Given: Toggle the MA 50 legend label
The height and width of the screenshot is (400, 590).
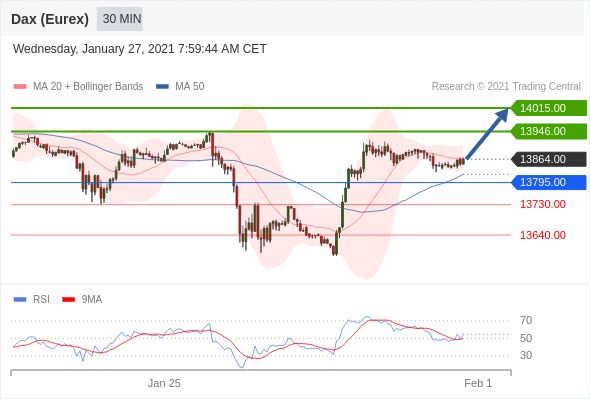Looking at the screenshot, I should pyautogui.click(x=190, y=87).
